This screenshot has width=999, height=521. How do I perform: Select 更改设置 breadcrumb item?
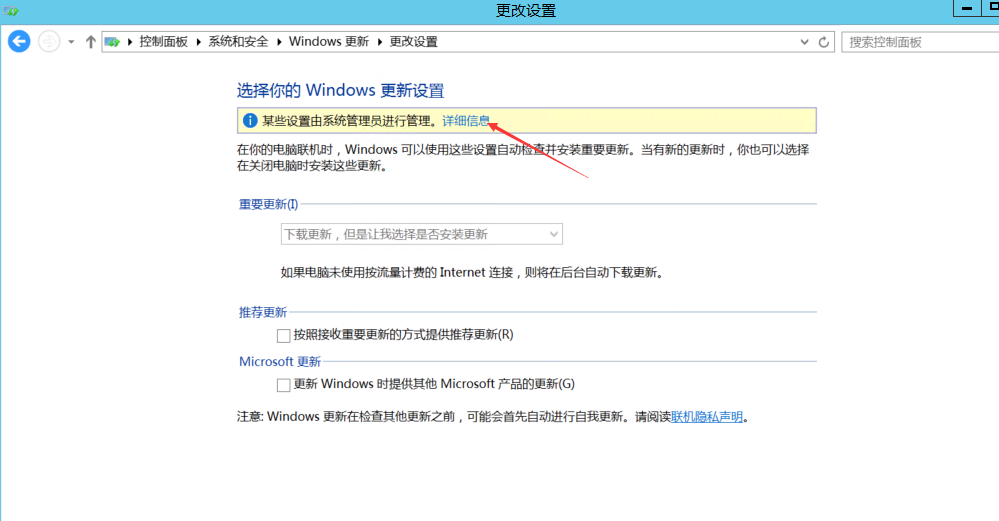point(413,42)
